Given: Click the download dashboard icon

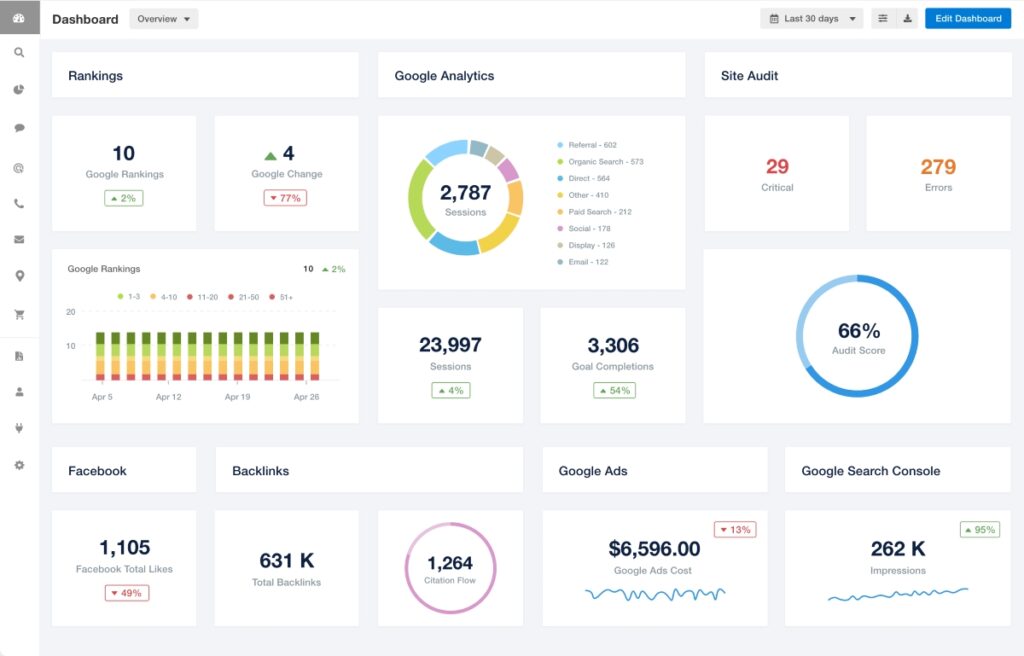Looking at the screenshot, I should pos(907,18).
